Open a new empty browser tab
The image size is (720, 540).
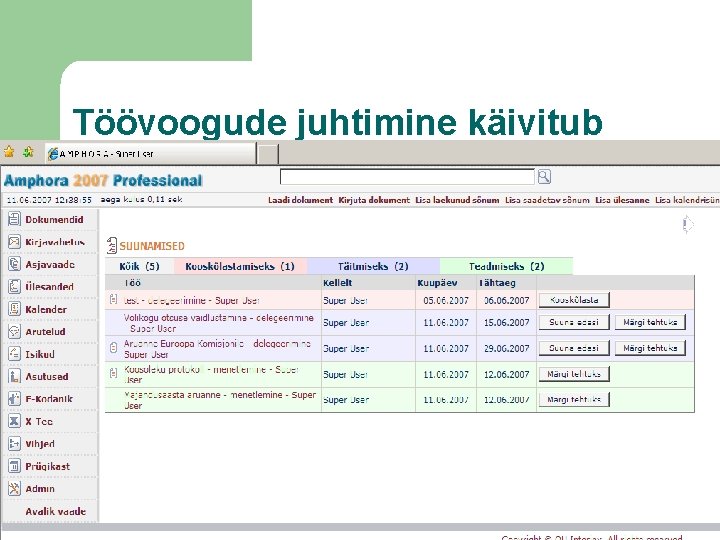[x=268, y=154]
